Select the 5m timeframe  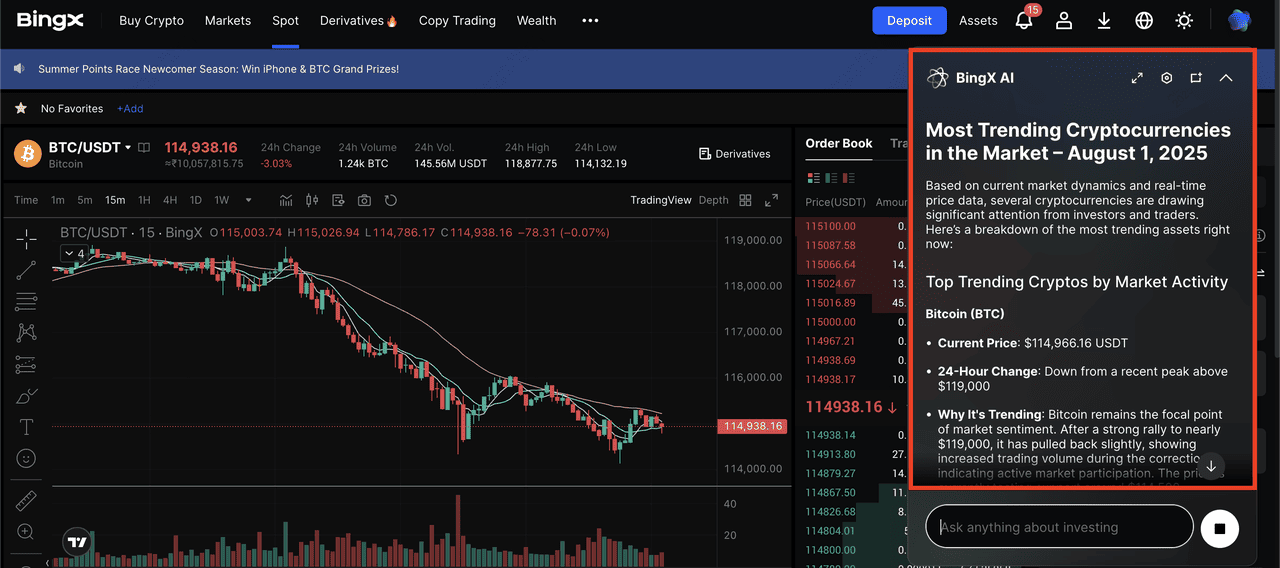85,200
